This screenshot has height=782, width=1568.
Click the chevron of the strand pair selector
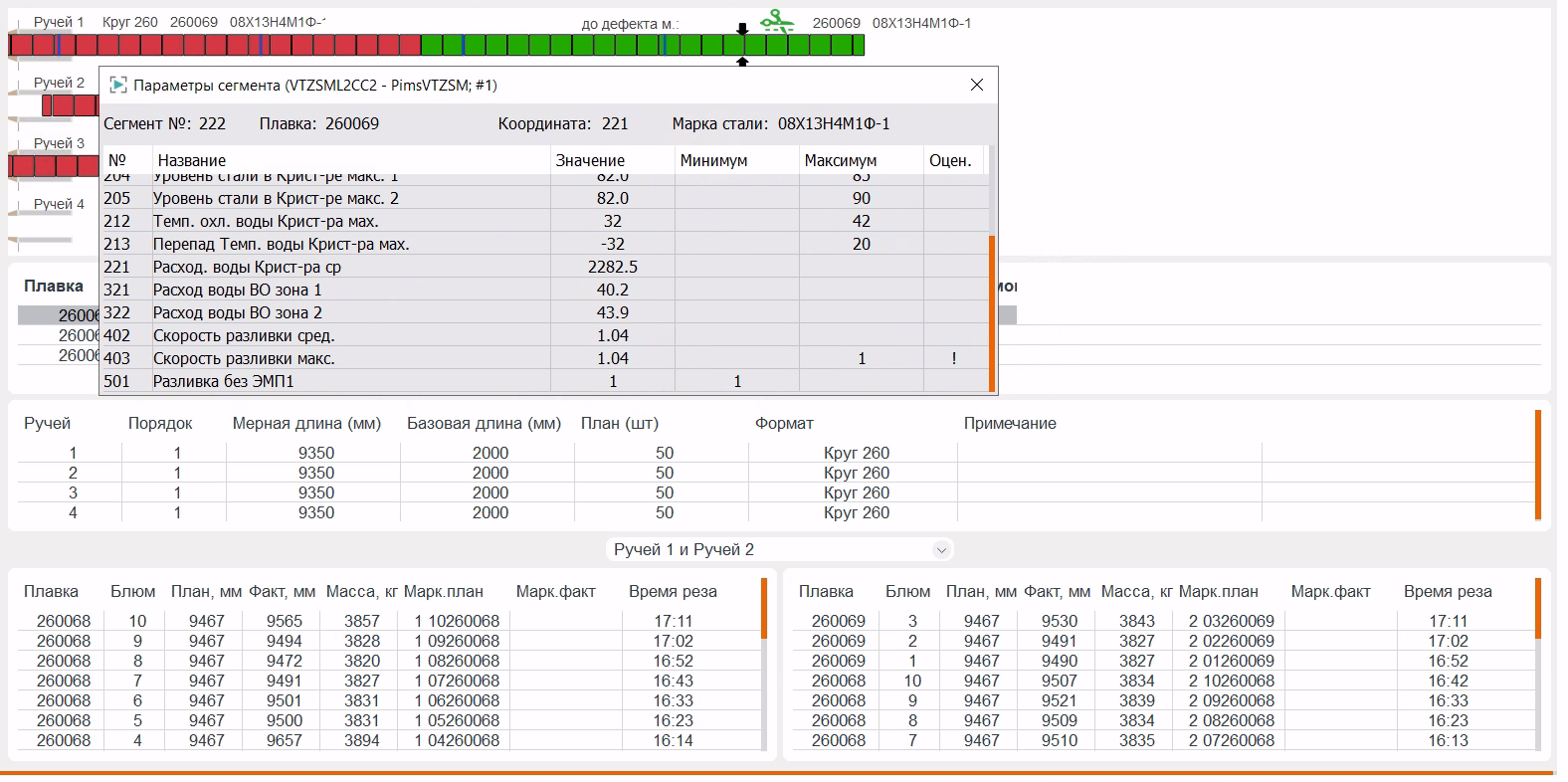pos(940,549)
